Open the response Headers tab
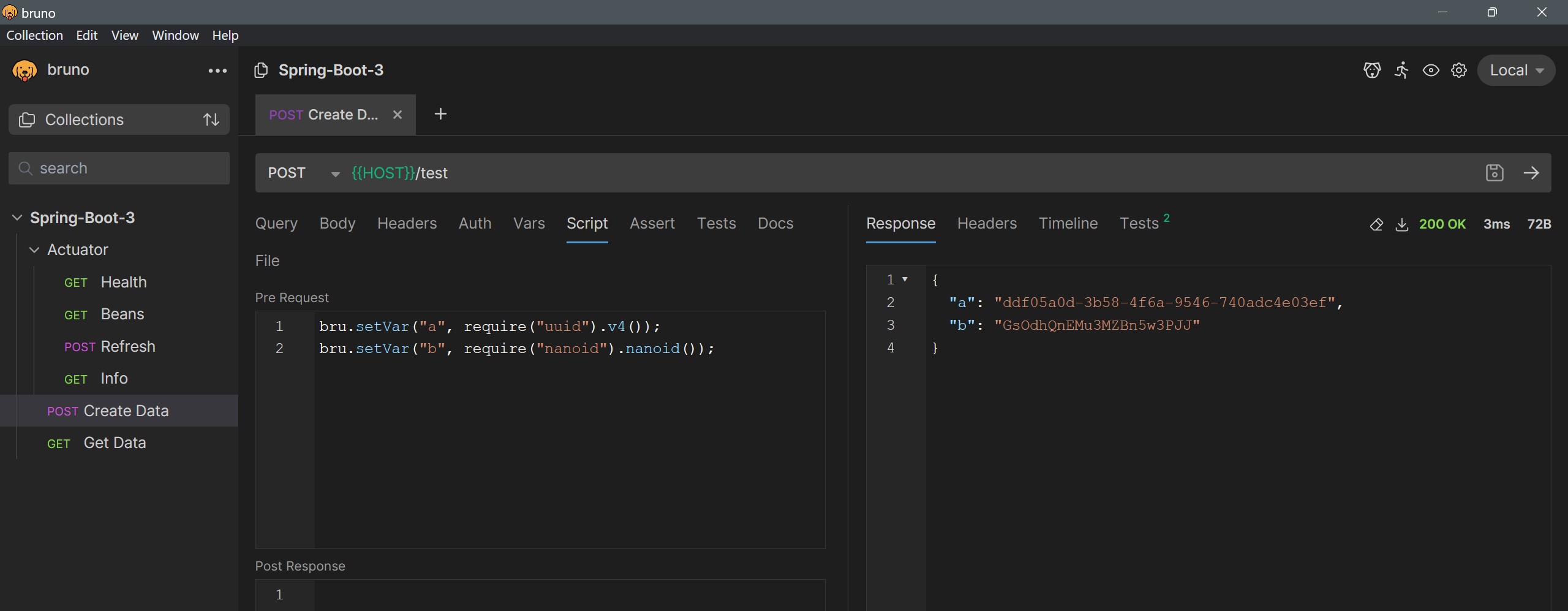 (x=987, y=224)
